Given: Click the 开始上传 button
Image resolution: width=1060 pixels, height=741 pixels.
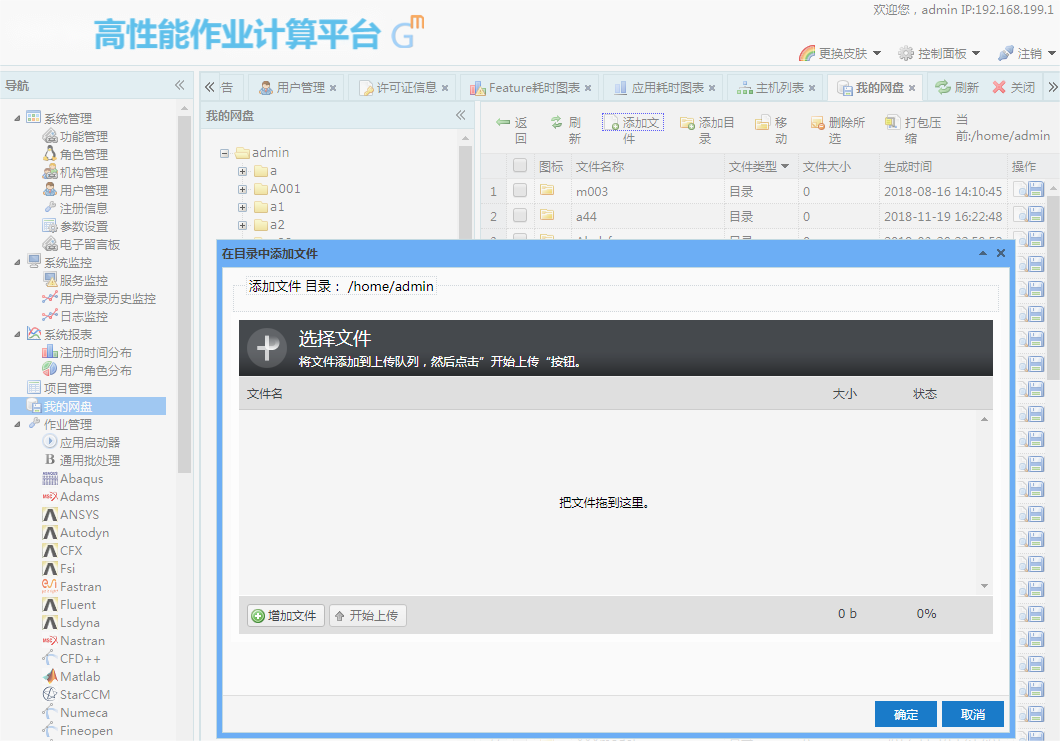Looking at the screenshot, I should pyautogui.click(x=367, y=615).
